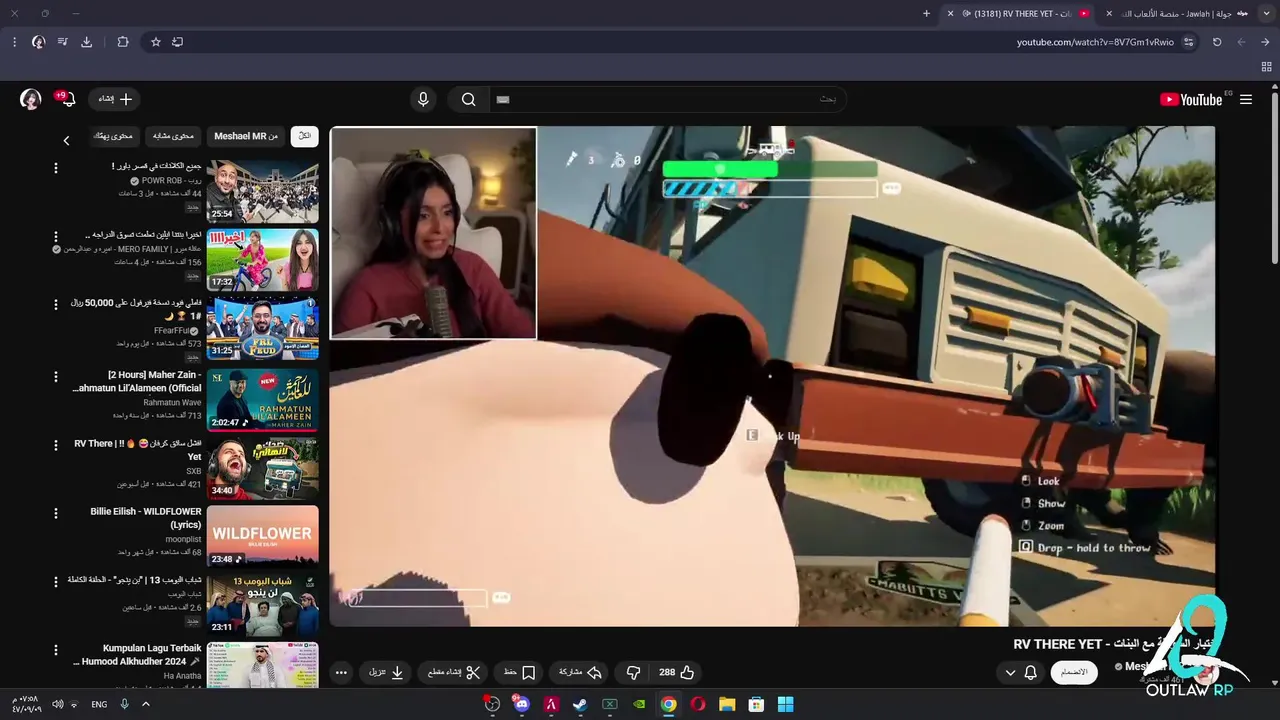Open Family Feud video thumbnail 31:25
The image size is (1280, 720).
coord(263,328)
